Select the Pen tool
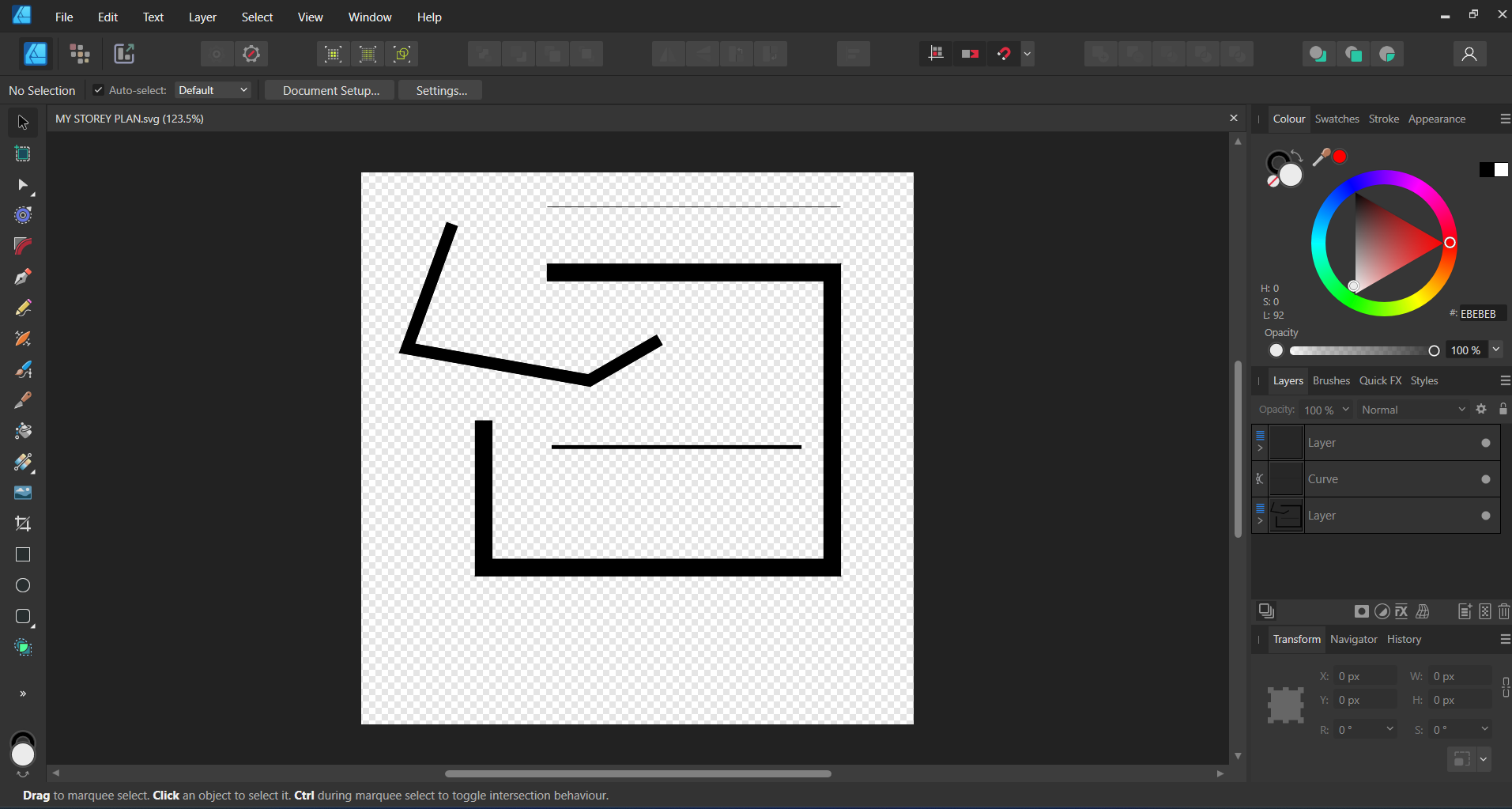The width and height of the screenshot is (1512, 809). pyautogui.click(x=23, y=277)
